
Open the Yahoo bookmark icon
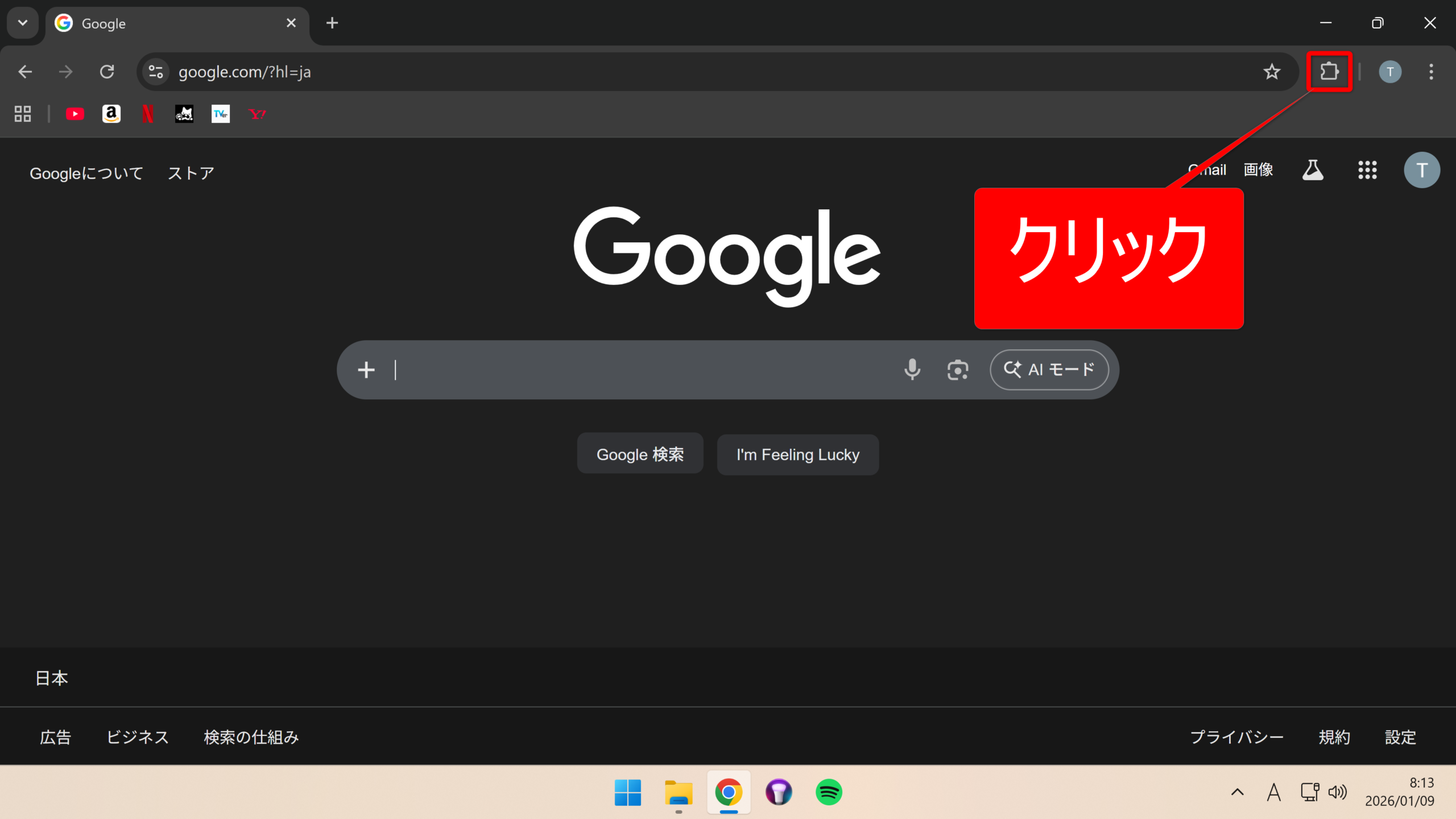pos(257,114)
